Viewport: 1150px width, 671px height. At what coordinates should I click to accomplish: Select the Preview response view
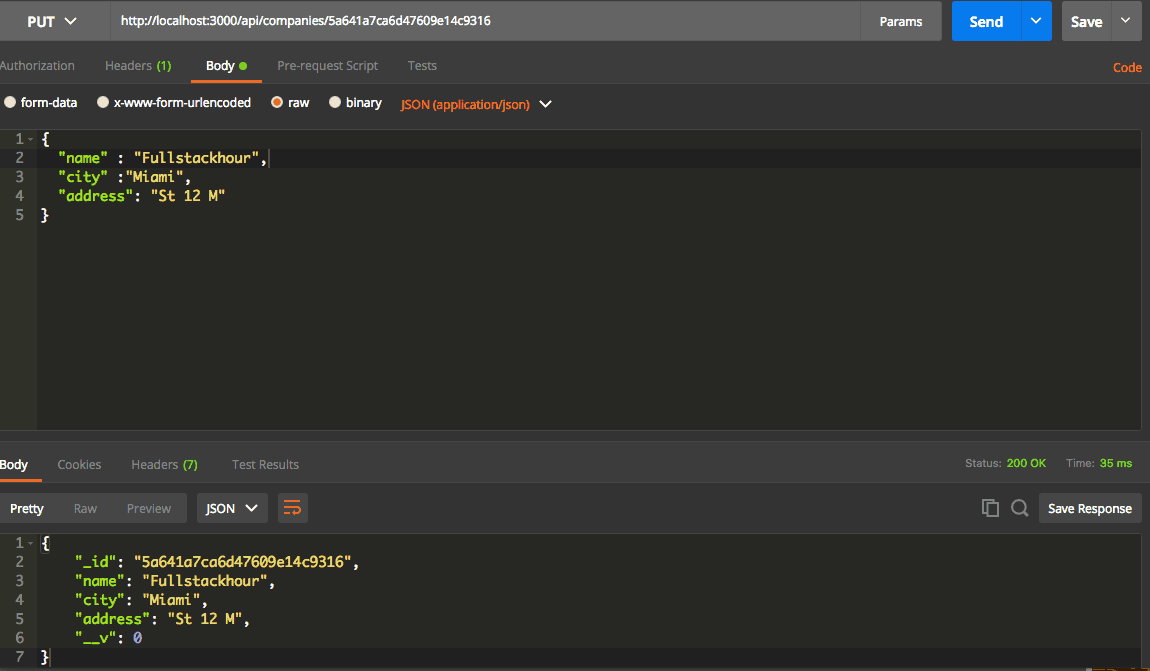click(x=149, y=508)
